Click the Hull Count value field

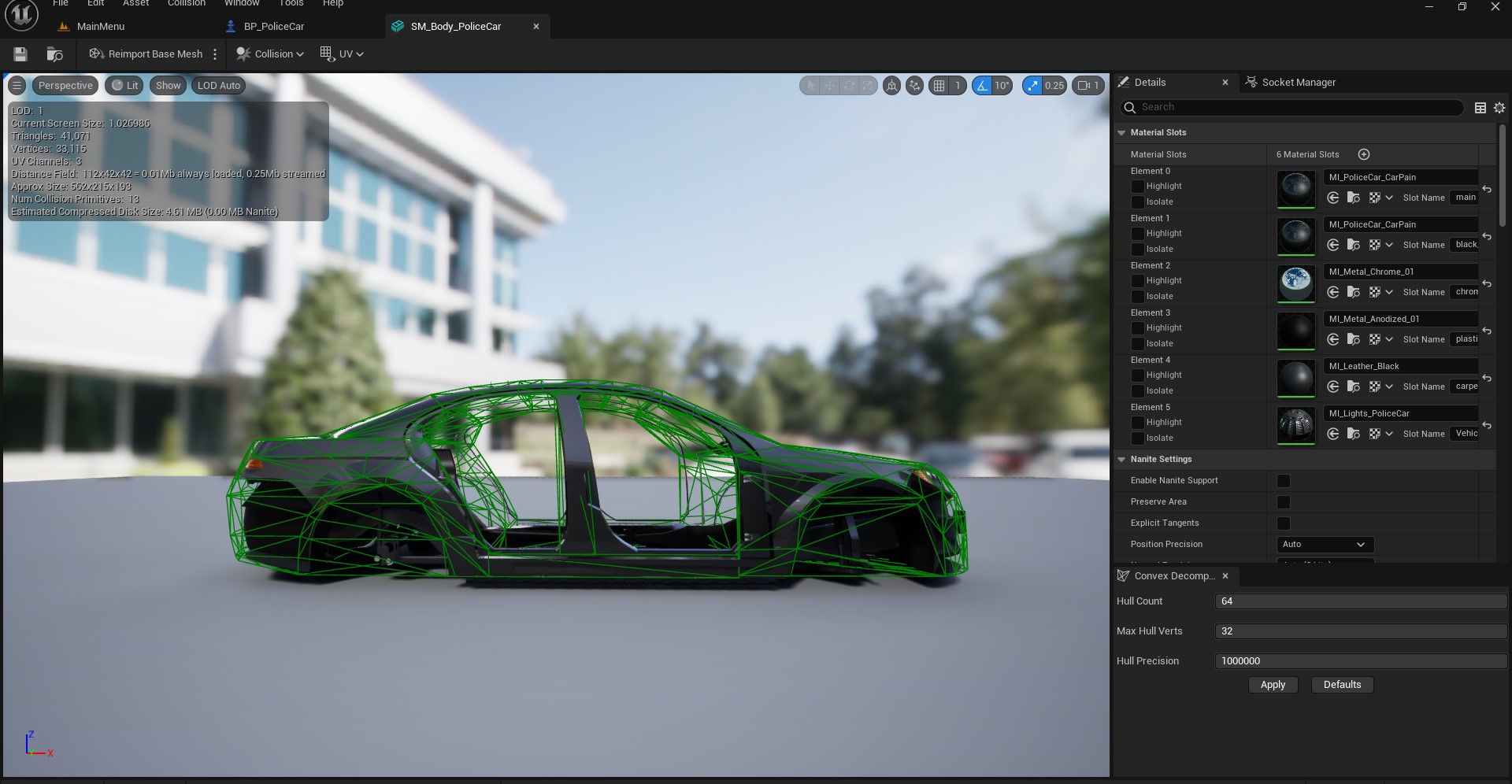[x=1360, y=601]
